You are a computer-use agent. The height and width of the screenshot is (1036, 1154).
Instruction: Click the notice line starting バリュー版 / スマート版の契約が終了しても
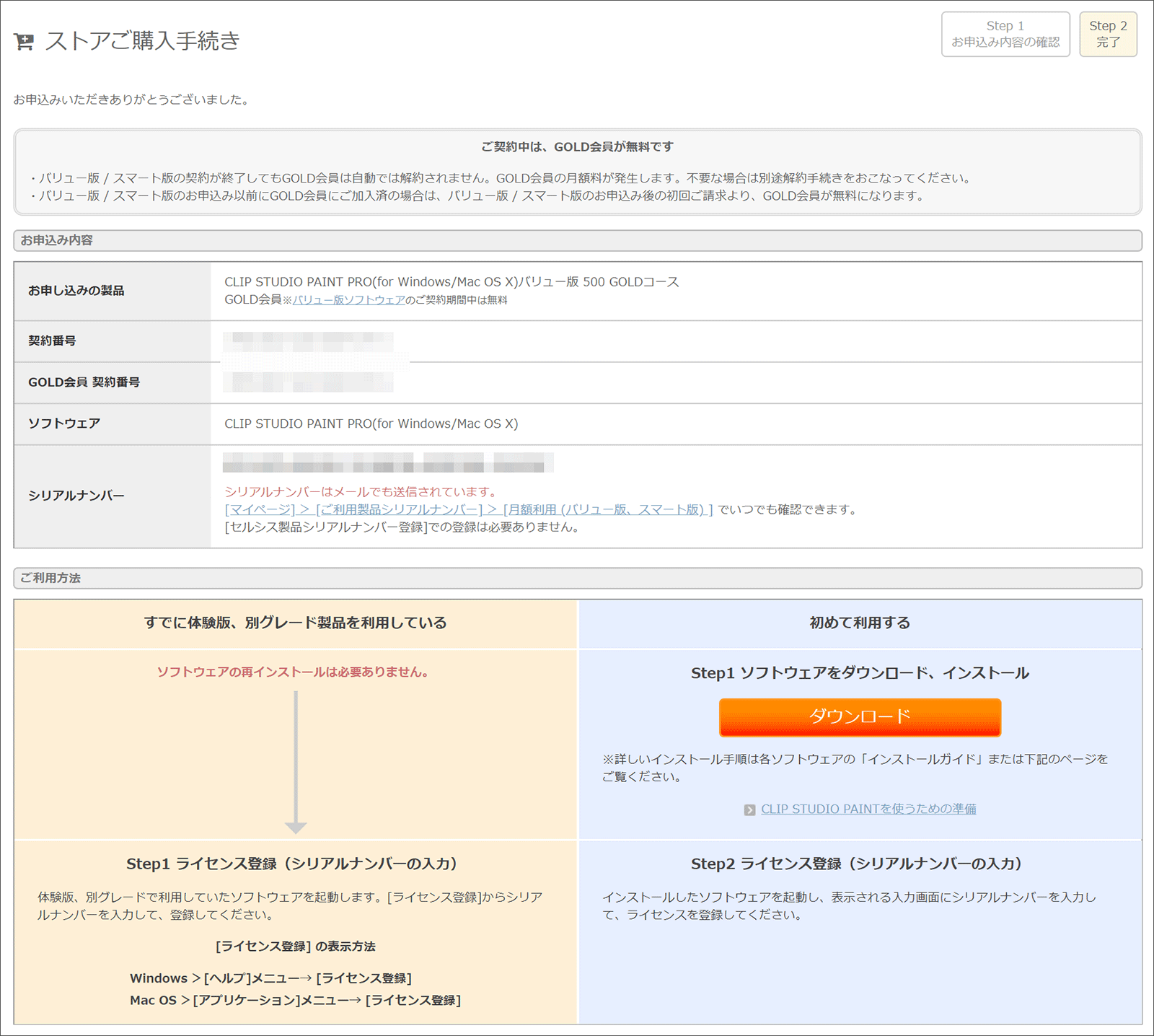click(x=501, y=178)
